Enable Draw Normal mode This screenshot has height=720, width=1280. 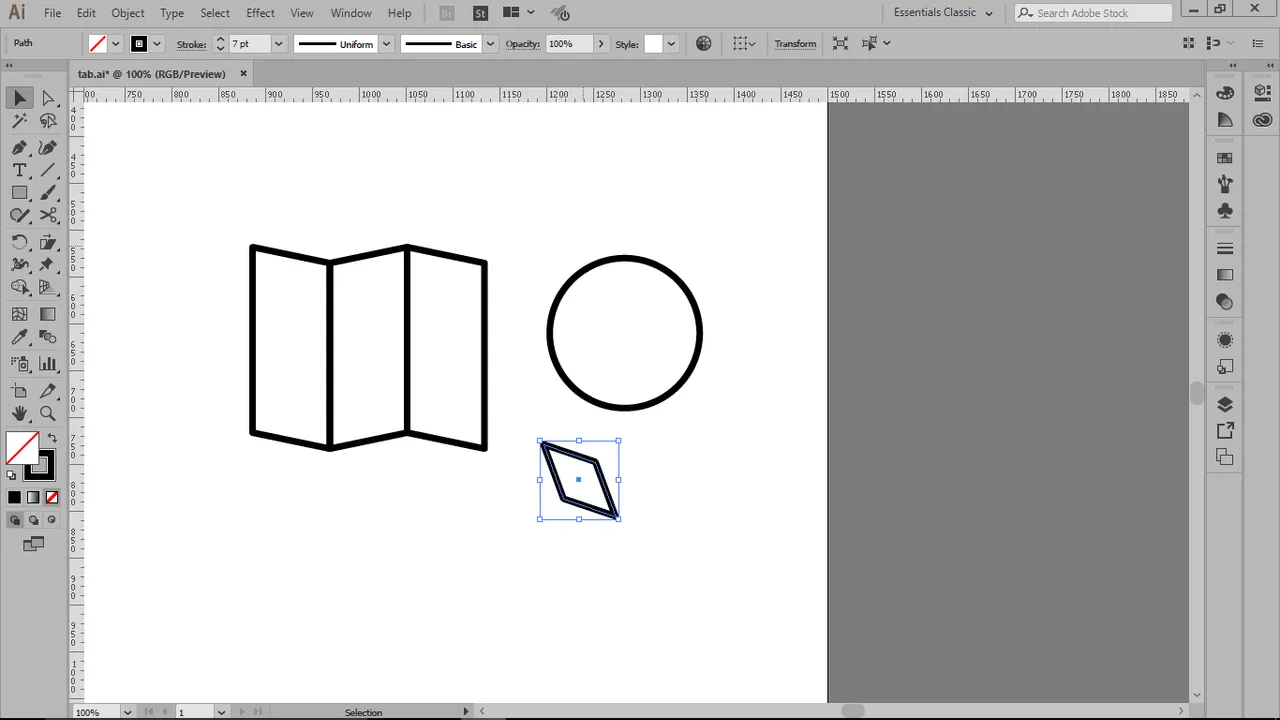tap(14, 520)
